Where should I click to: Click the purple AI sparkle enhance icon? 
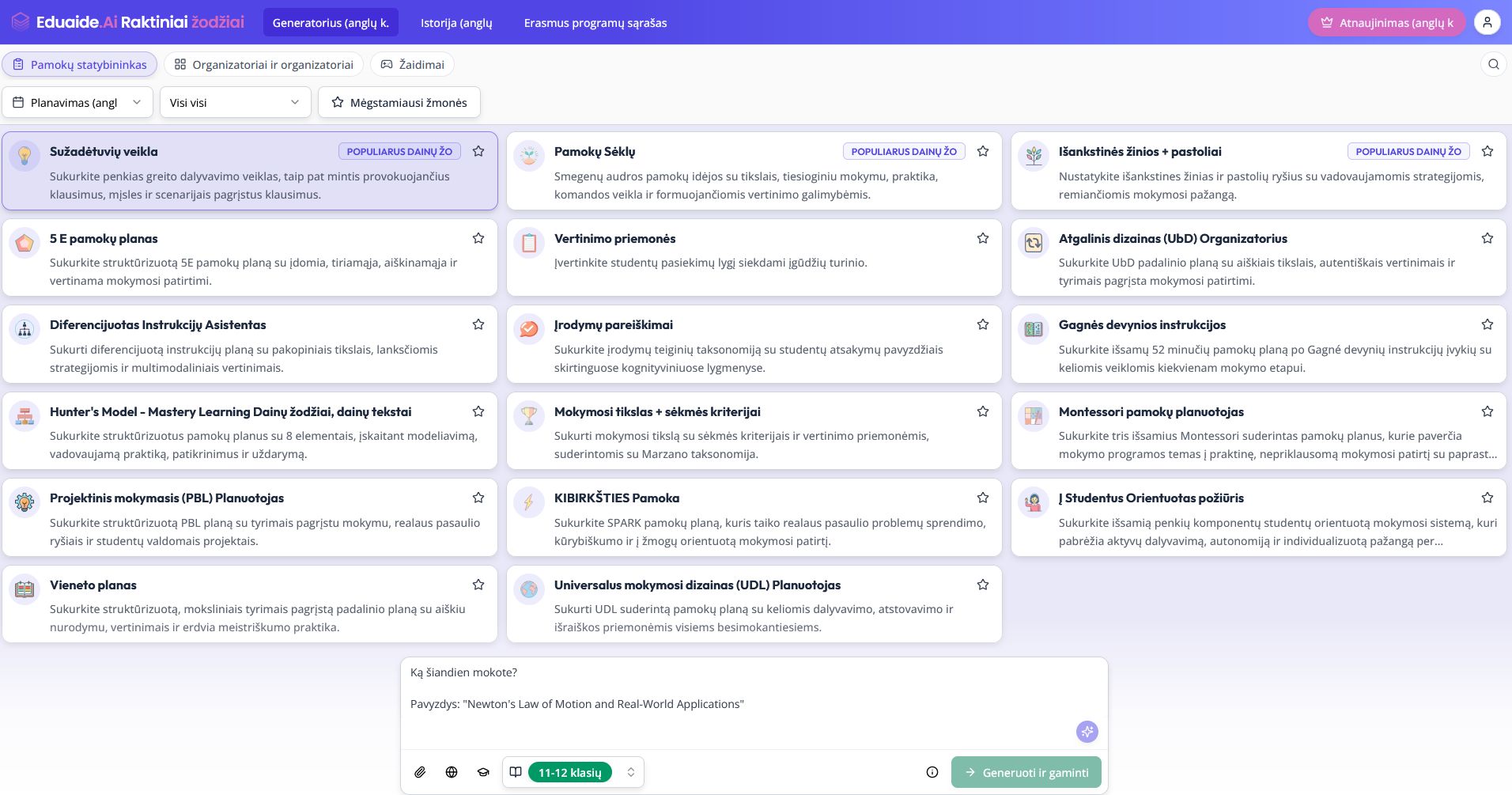1087,732
